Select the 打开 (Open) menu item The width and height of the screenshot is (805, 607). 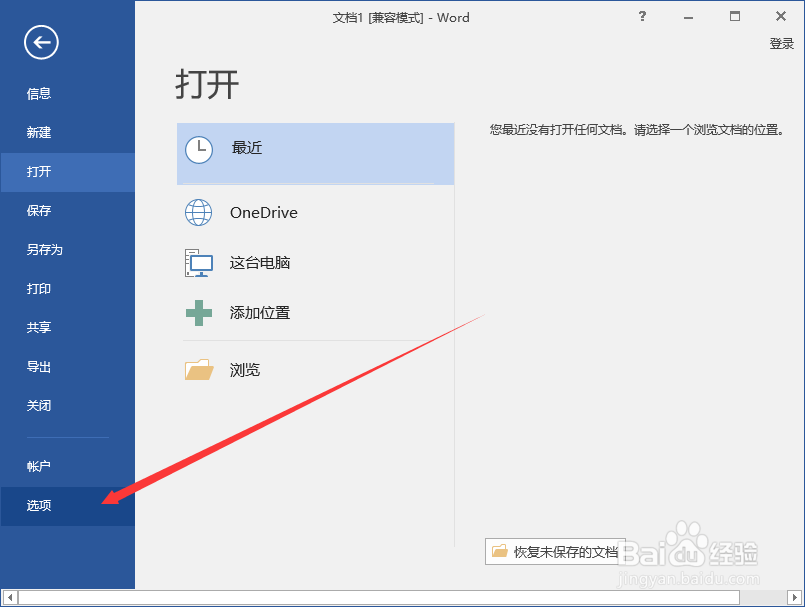pos(67,172)
